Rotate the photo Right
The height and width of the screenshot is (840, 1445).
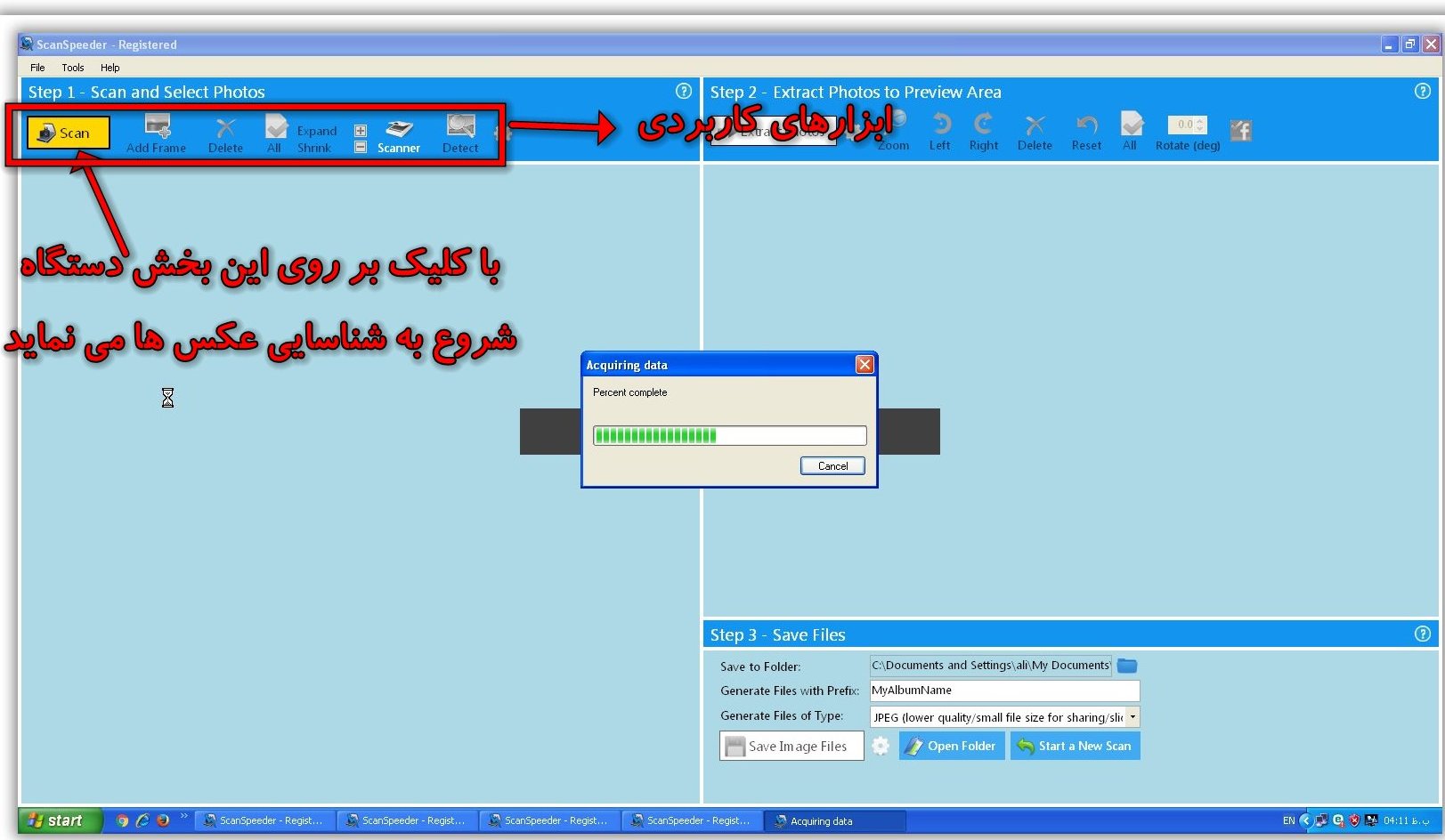pyautogui.click(x=983, y=131)
